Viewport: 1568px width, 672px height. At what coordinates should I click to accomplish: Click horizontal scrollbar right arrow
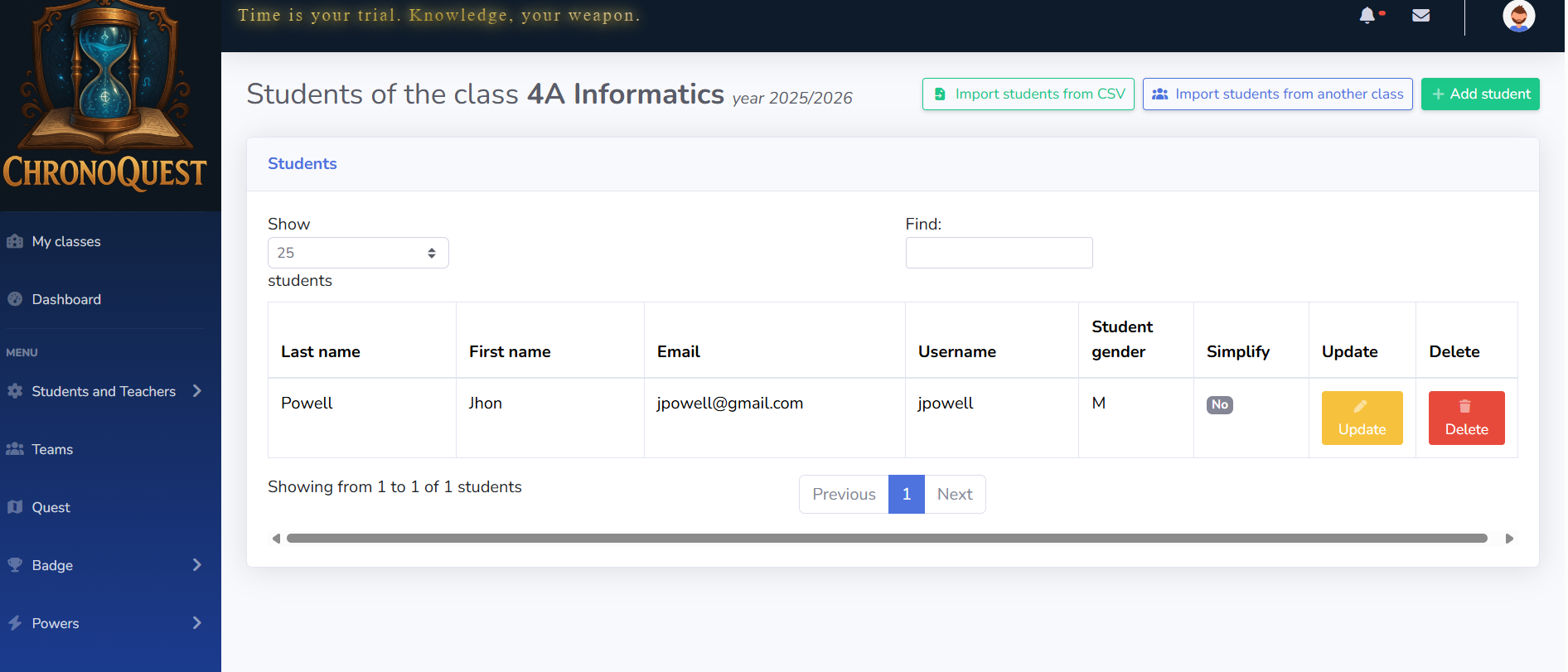[x=1509, y=539]
